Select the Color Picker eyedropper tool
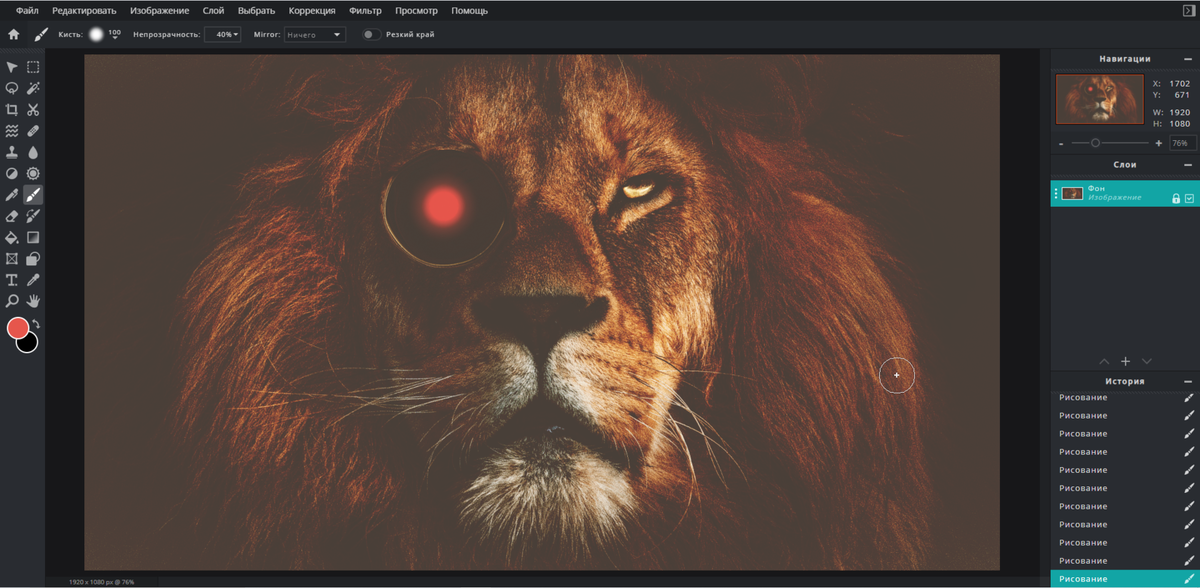The height and width of the screenshot is (588, 1200). (x=33, y=280)
